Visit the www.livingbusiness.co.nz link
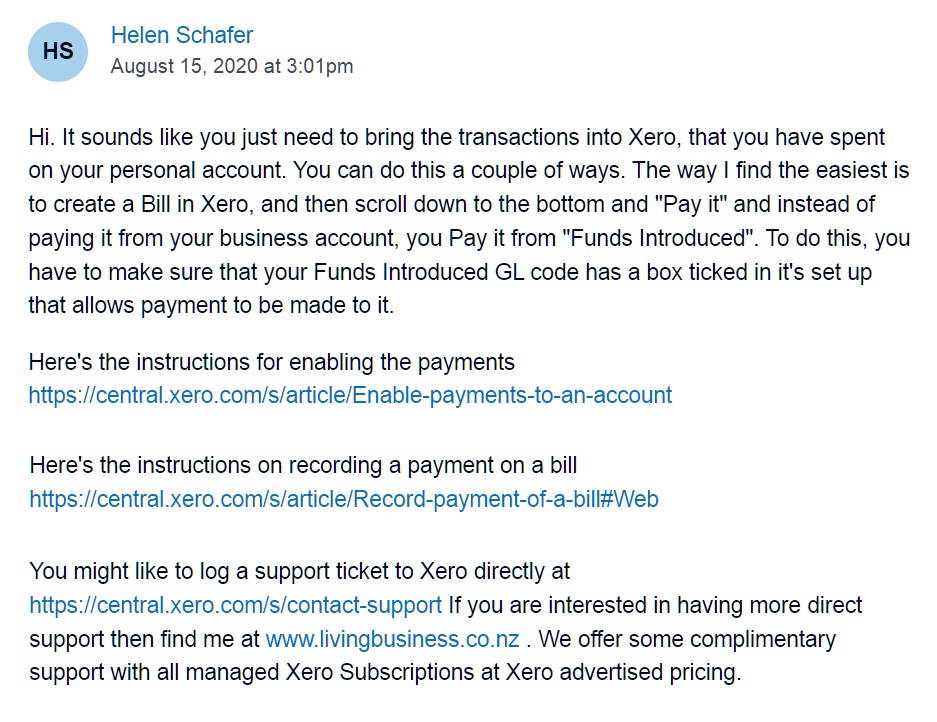937x722 pixels. click(393, 639)
